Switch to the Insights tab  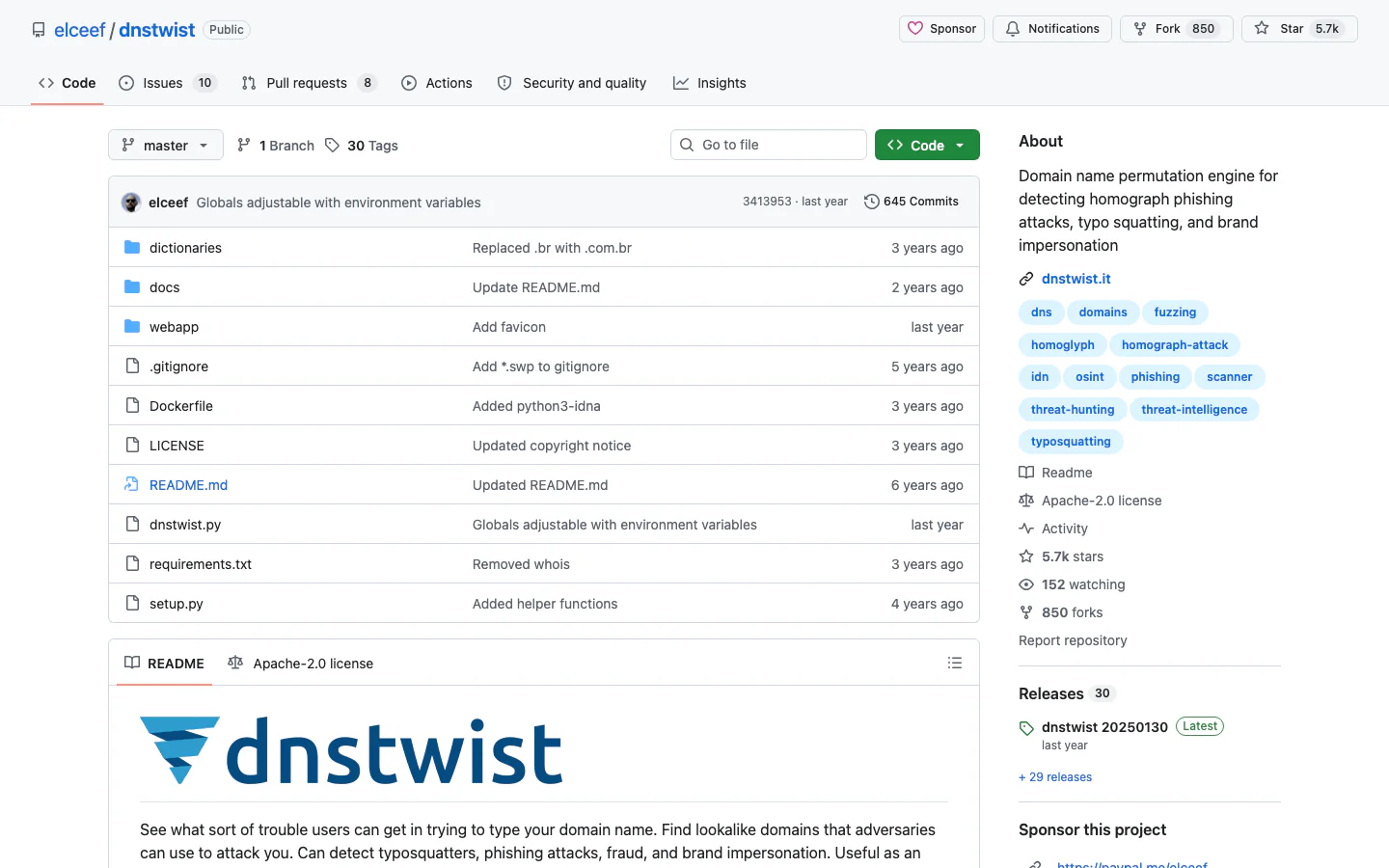coord(710,83)
